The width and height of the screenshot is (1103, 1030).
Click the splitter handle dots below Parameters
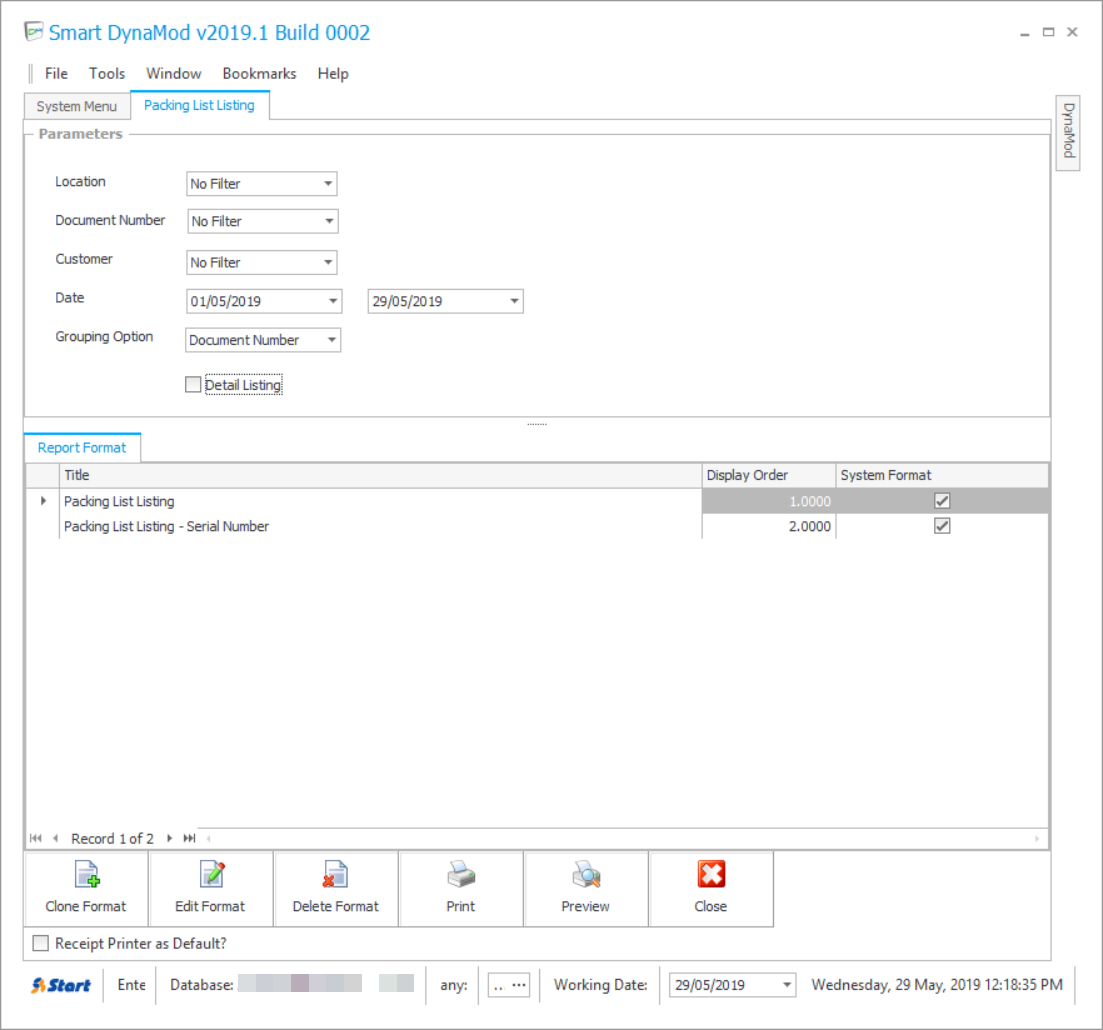(x=537, y=424)
